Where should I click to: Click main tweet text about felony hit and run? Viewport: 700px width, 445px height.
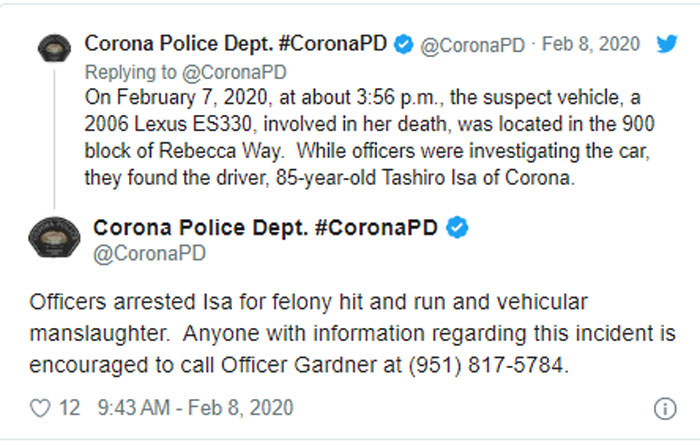click(x=352, y=333)
